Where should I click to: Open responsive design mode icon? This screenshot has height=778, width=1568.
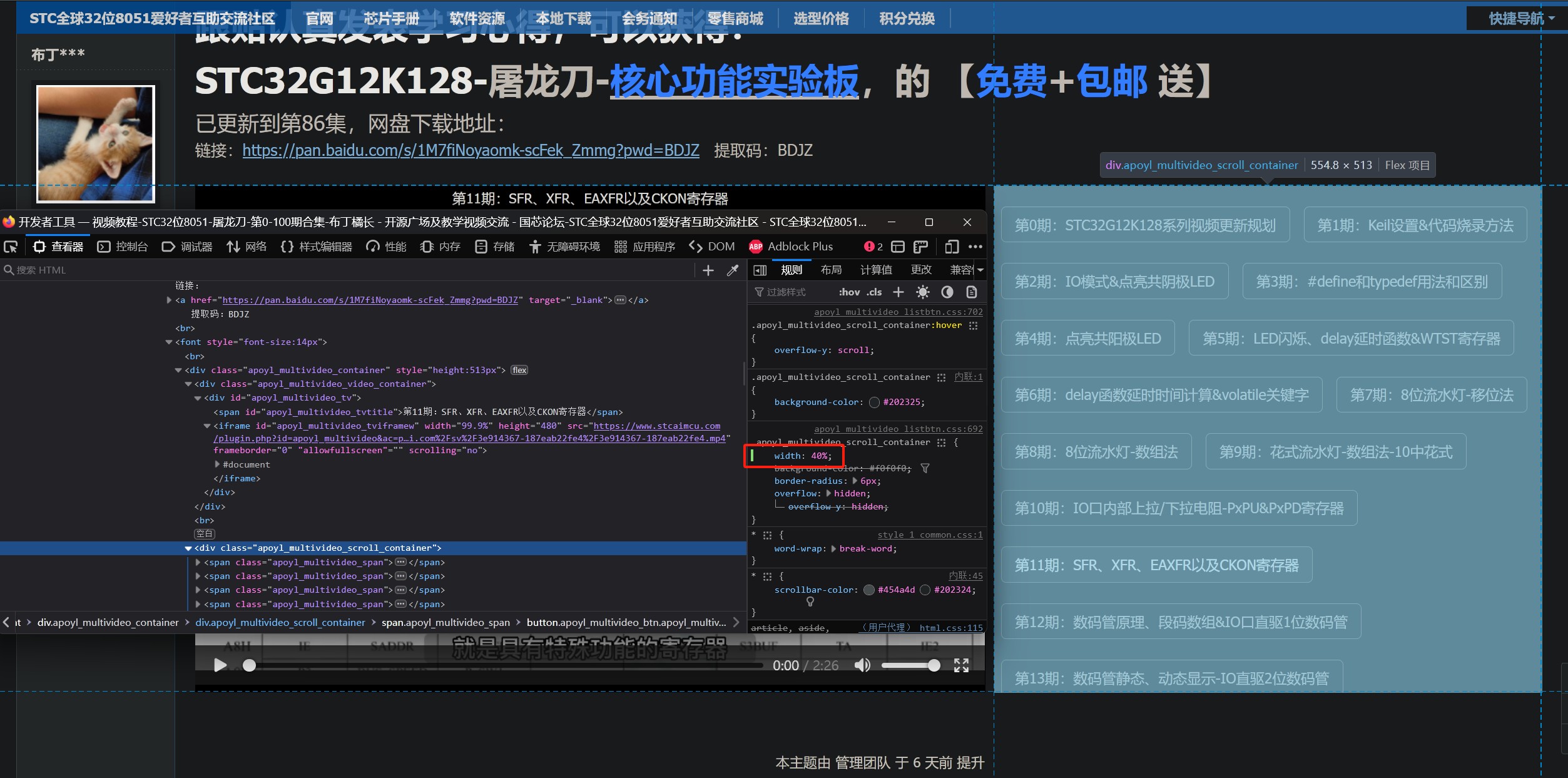point(952,247)
